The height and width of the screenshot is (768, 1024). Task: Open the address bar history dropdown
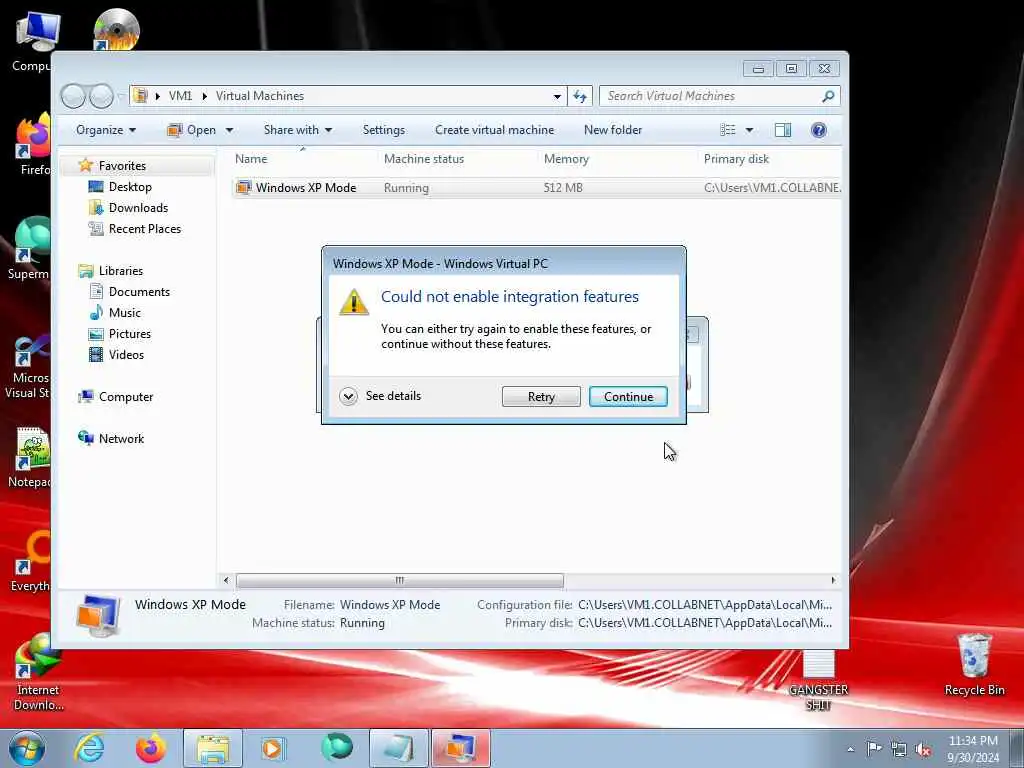coord(557,96)
